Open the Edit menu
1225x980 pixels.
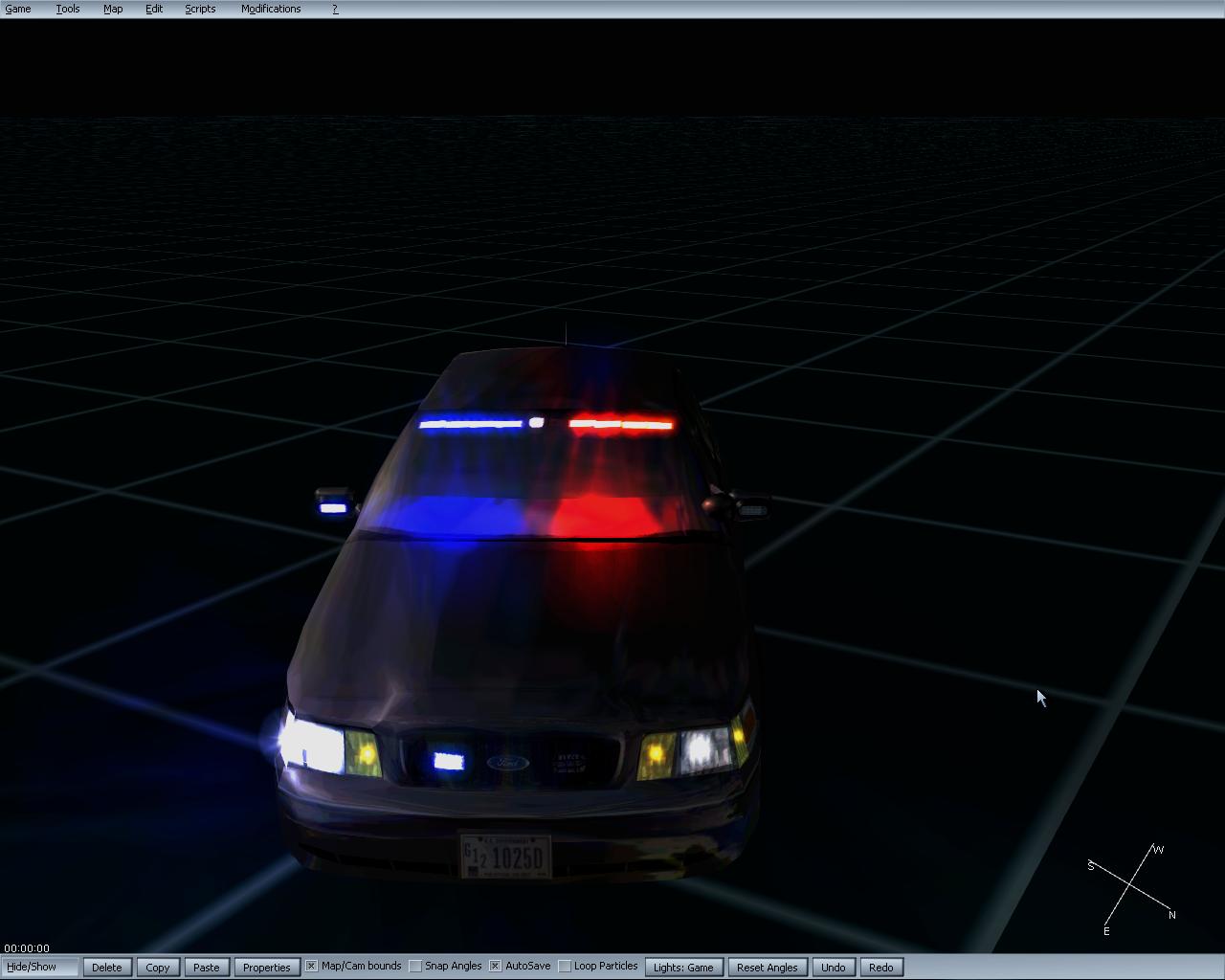point(154,9)
